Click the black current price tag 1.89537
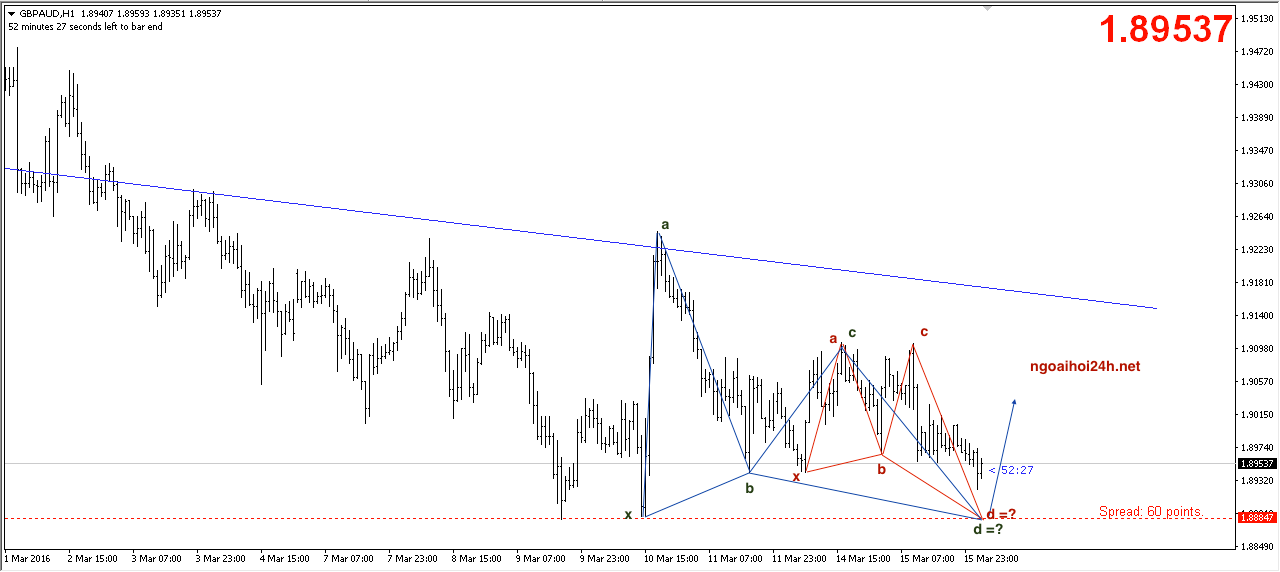Screen dimensions: 1280x572 coord(1256,464)
